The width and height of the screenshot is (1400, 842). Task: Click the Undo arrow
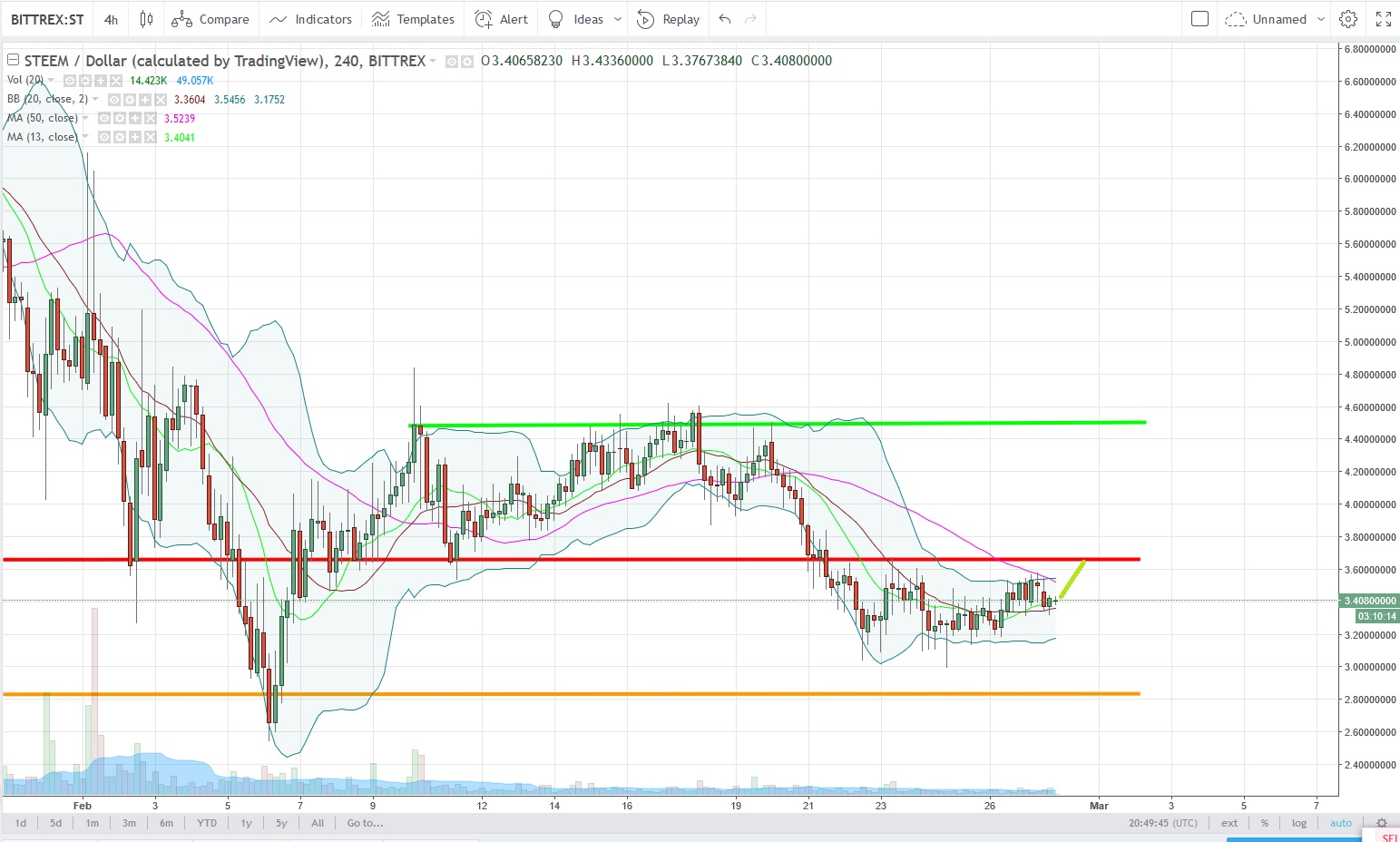click(x=724, y=19)
